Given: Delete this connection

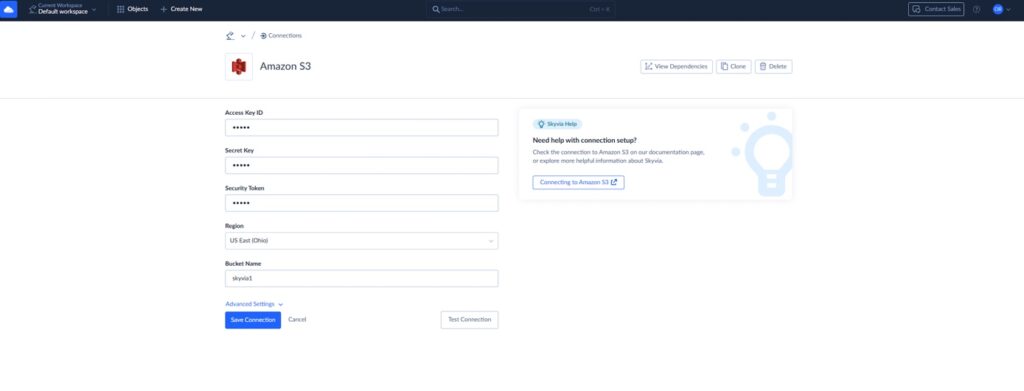Looking at the screenshot, I should tap(774, 67).
